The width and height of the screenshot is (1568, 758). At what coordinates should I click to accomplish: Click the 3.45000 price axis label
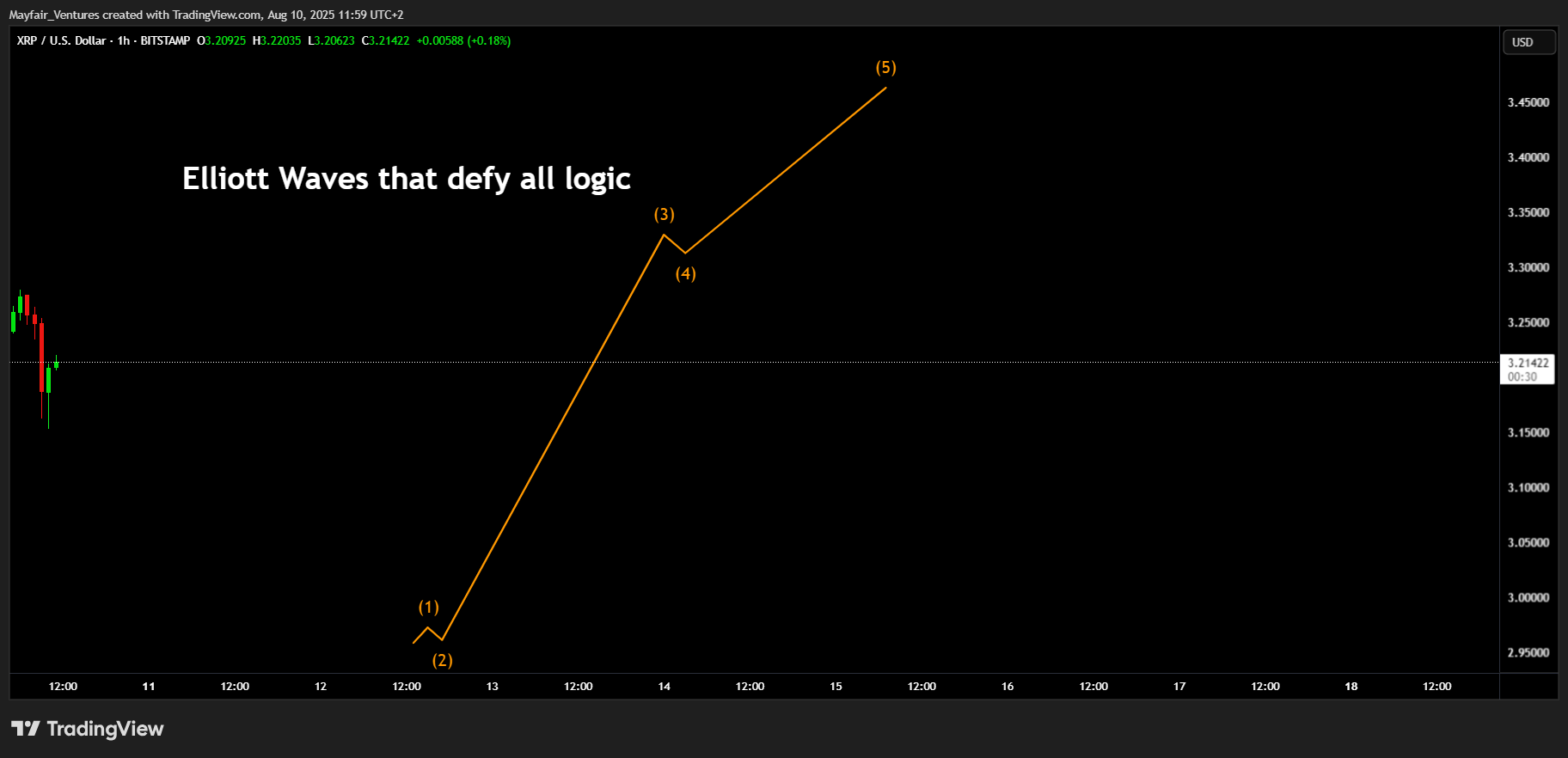1528,102
